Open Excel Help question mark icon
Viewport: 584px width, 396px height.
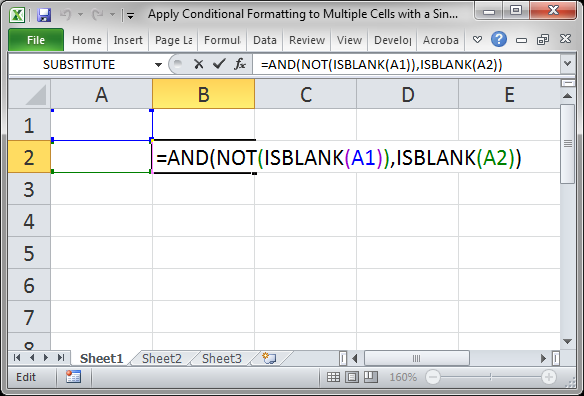click(x=499, y=39)
